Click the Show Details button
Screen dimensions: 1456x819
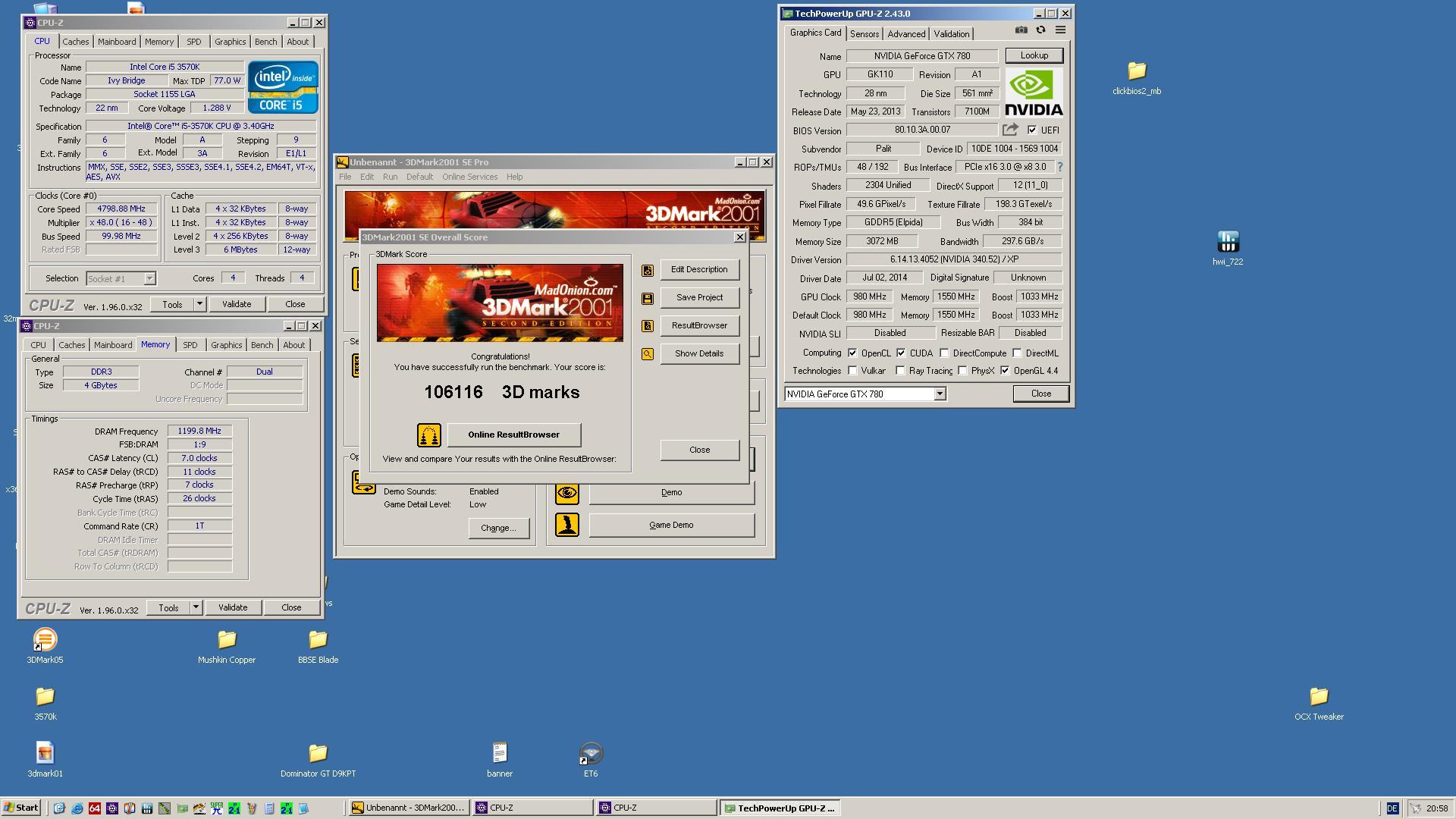tap(699, 354)
